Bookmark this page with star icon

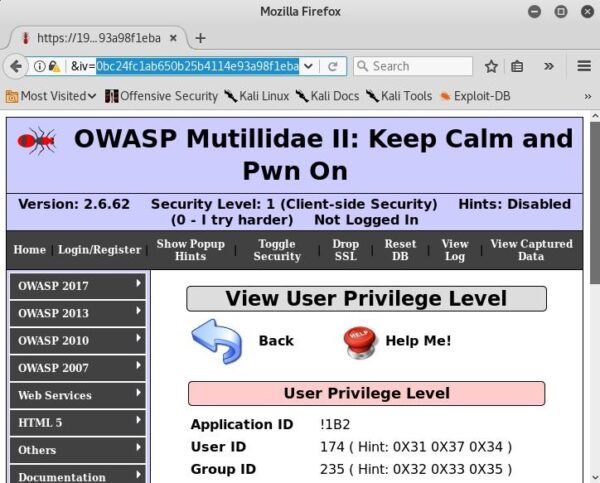tap(491, 66)
